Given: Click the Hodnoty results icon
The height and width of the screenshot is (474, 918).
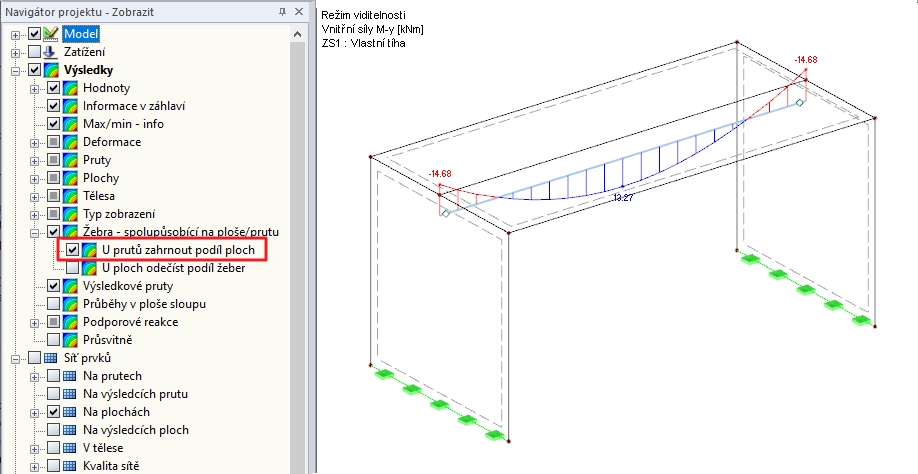Looking at the screenshot, I should click(x=70, y=88).
